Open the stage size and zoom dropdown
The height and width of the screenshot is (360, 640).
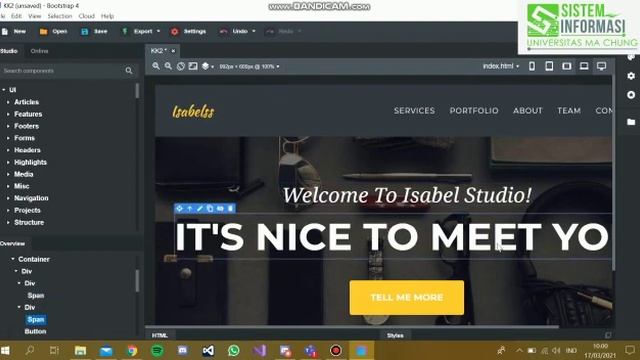[x=249, y=67]
